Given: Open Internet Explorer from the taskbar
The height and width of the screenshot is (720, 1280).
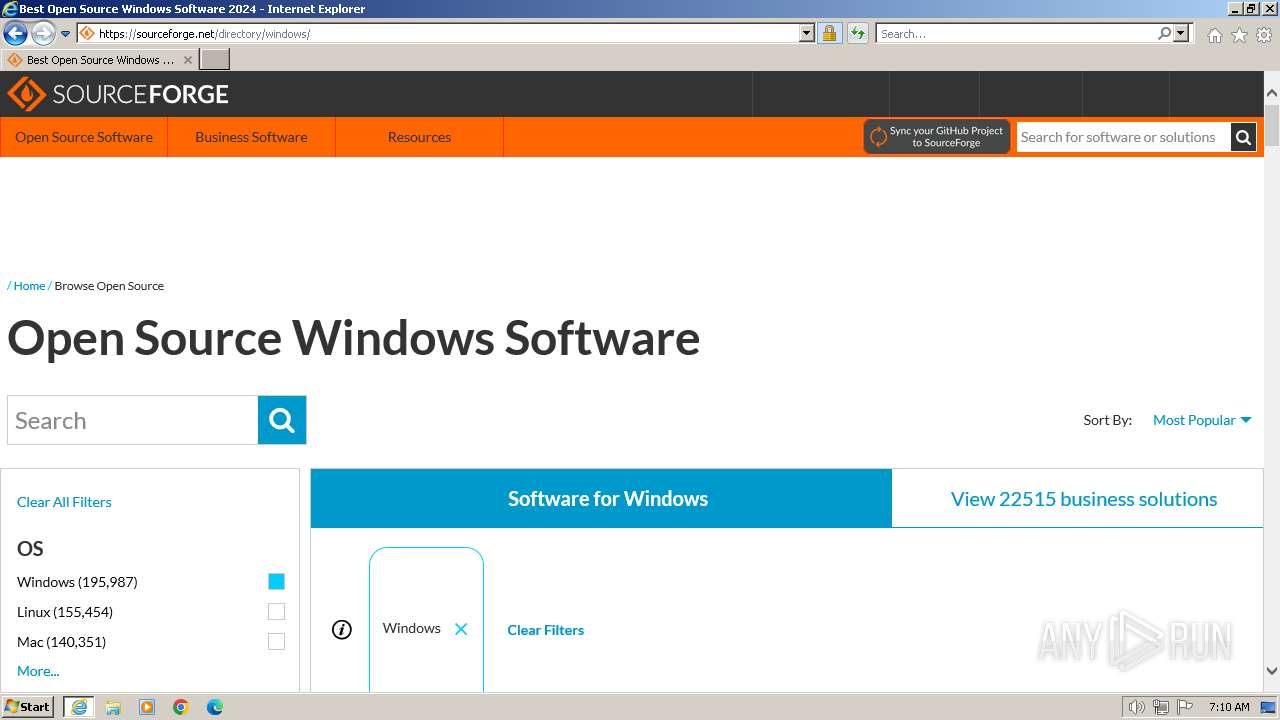Looking at the screenshot, I should click(x=79, y=707).
